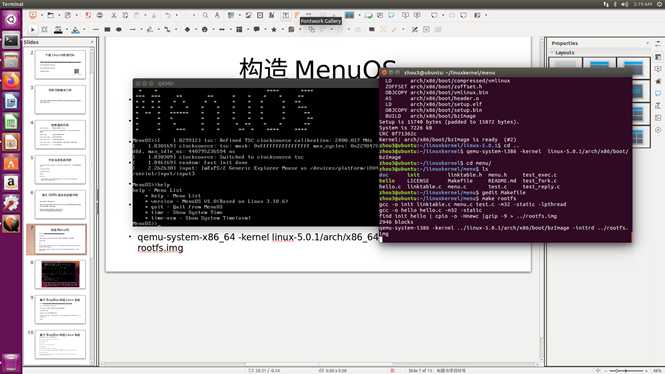Select the slide 8 thumbnail with dark image

60,274
